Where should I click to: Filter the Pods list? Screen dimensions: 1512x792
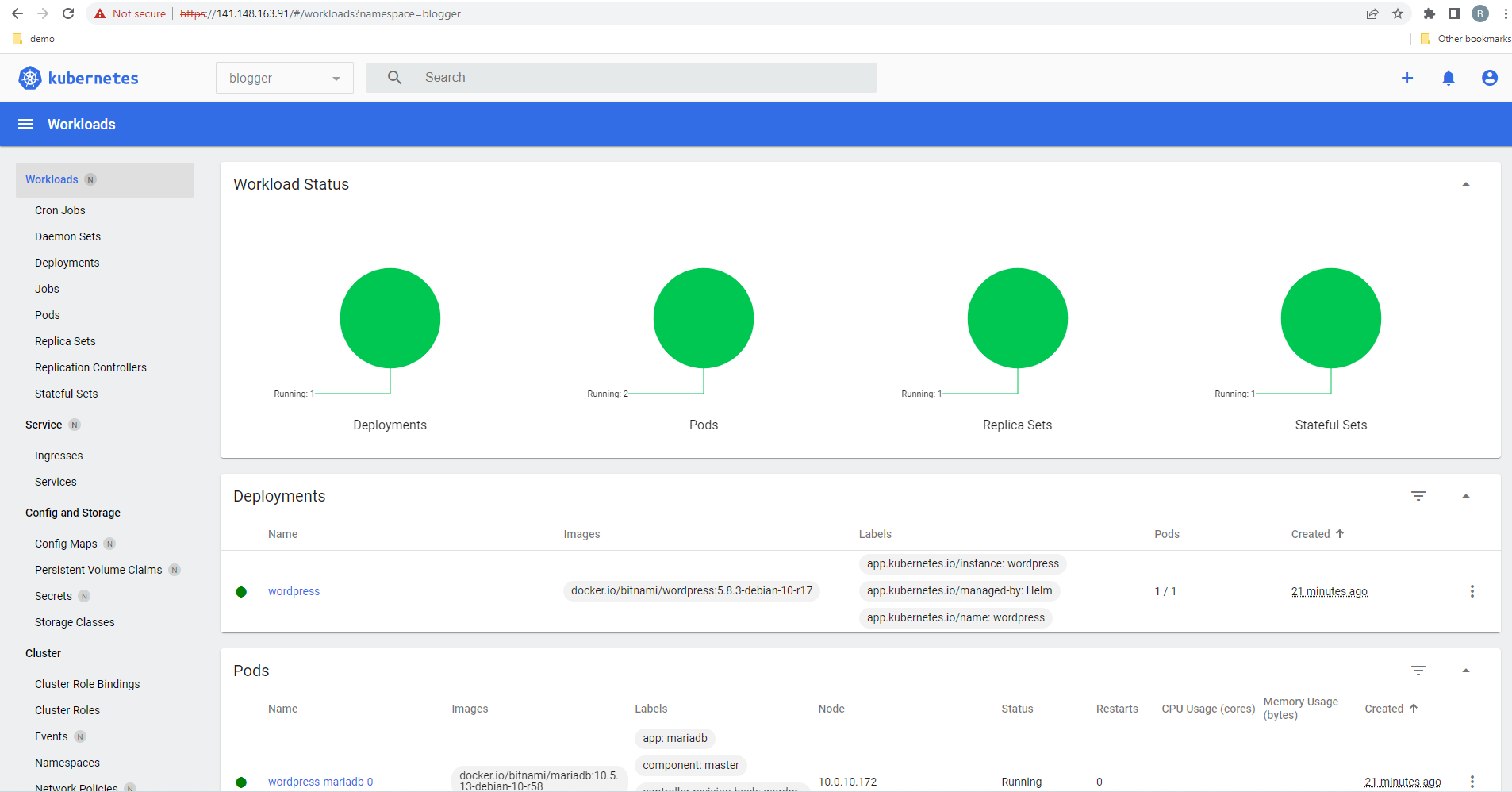[x=1418, y=671]
